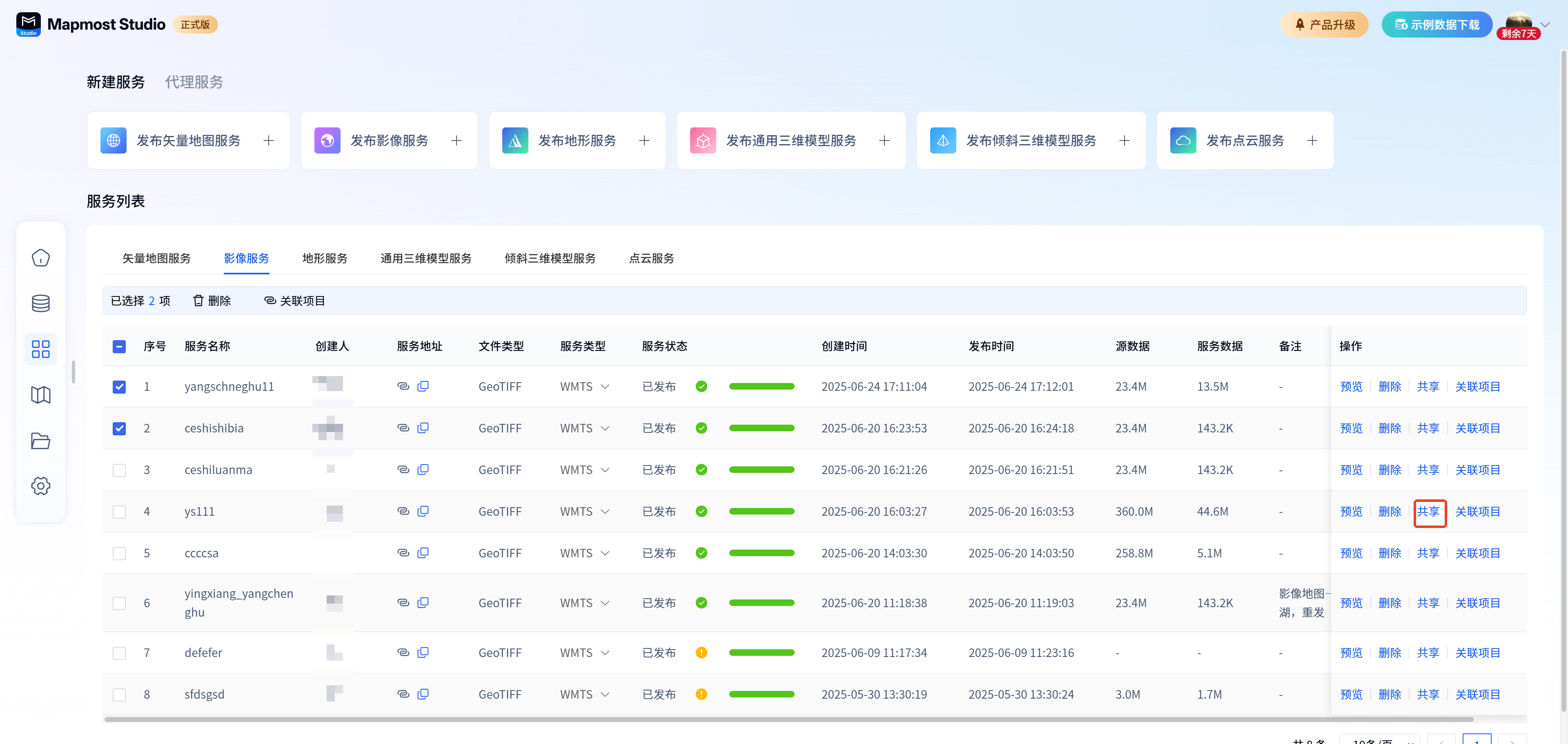Click the horizontal table scrollbar
This screenshot has width=1568, height=744.
pyautogui.click(x=788, y=719)
